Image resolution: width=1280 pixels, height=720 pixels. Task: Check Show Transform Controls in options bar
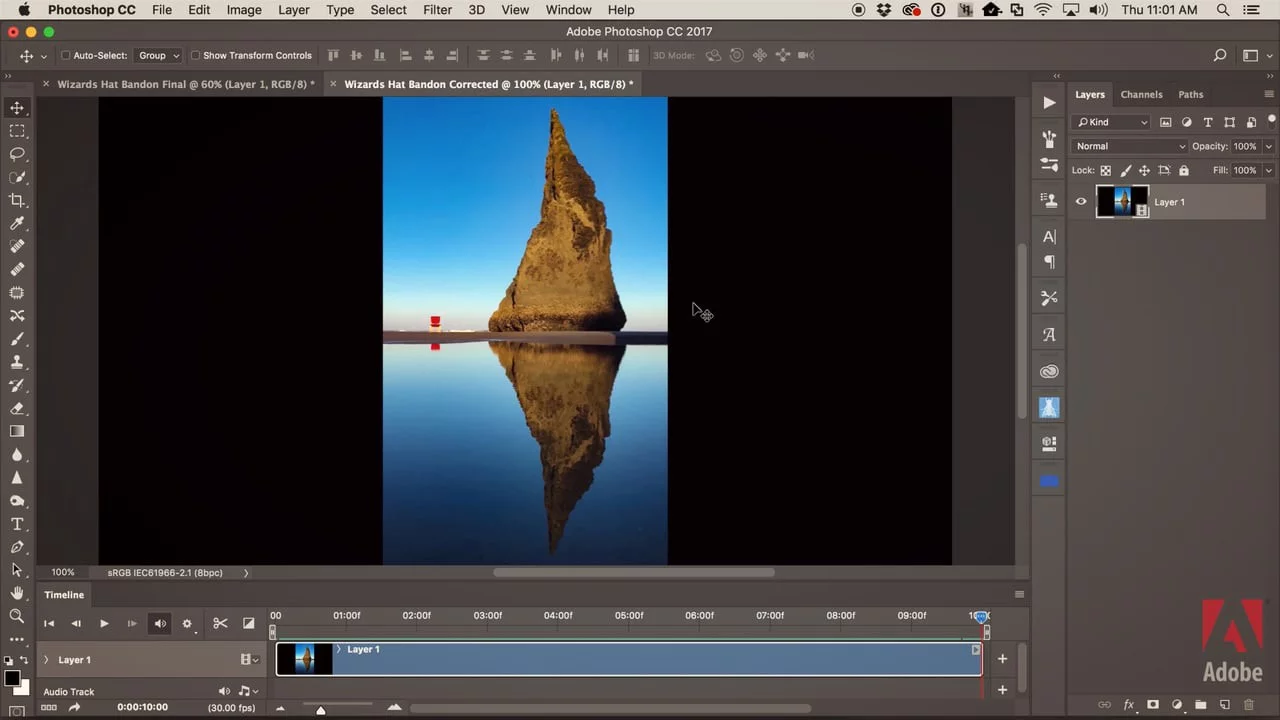coord(196,55)
